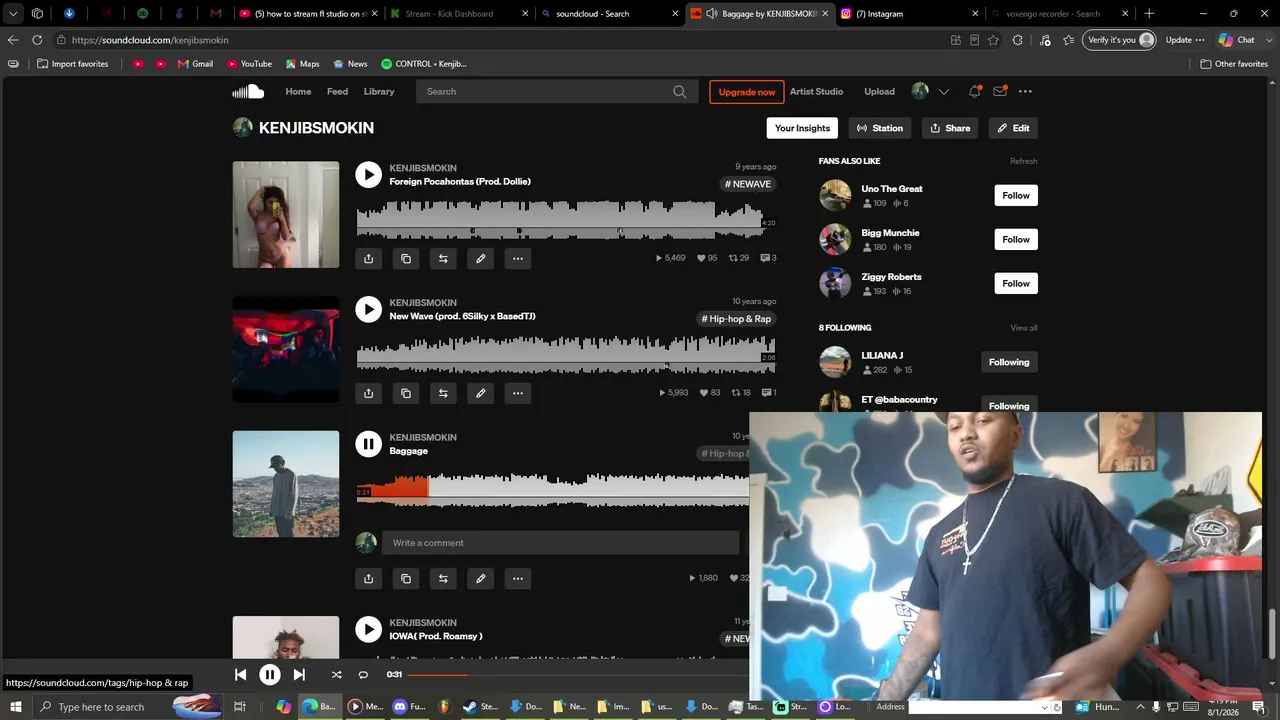Repost the Baggage track
The width and height of the screenshot is (1280, 720).
tap(443, 578)
